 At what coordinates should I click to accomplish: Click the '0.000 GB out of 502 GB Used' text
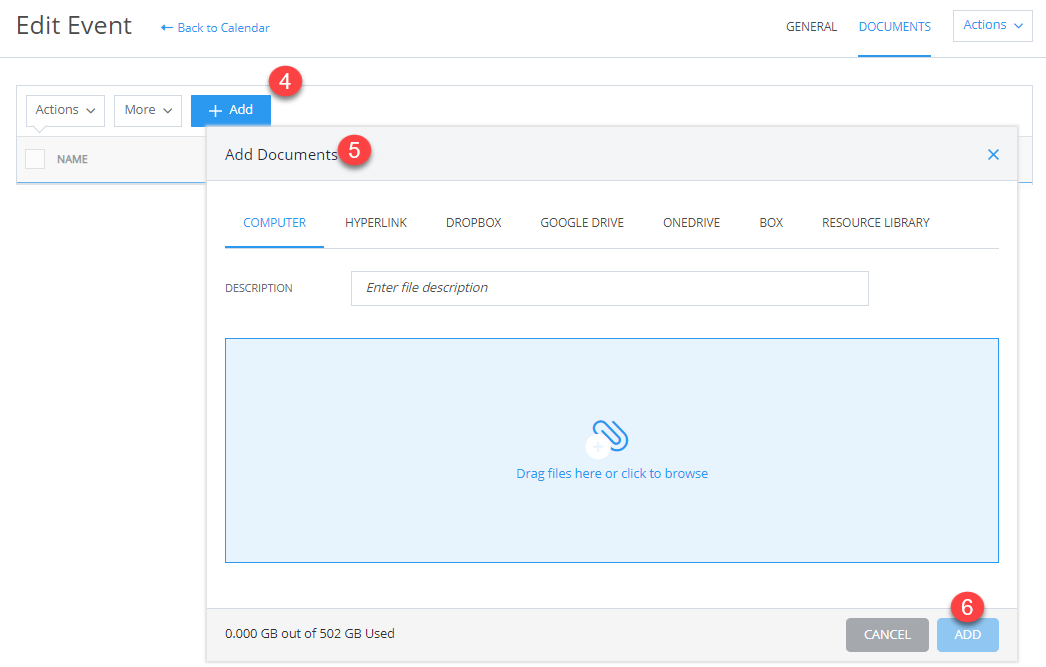click(x=310, y=634)
